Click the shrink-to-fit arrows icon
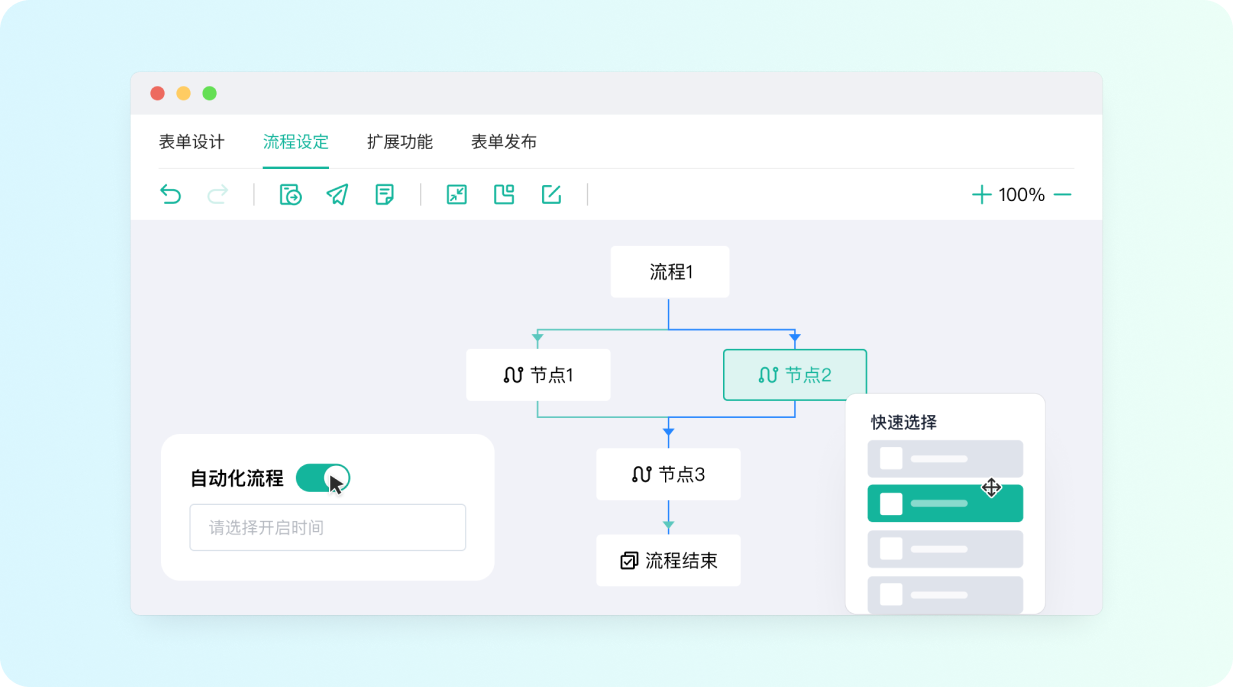The image size is (1233, 687). 457,194
